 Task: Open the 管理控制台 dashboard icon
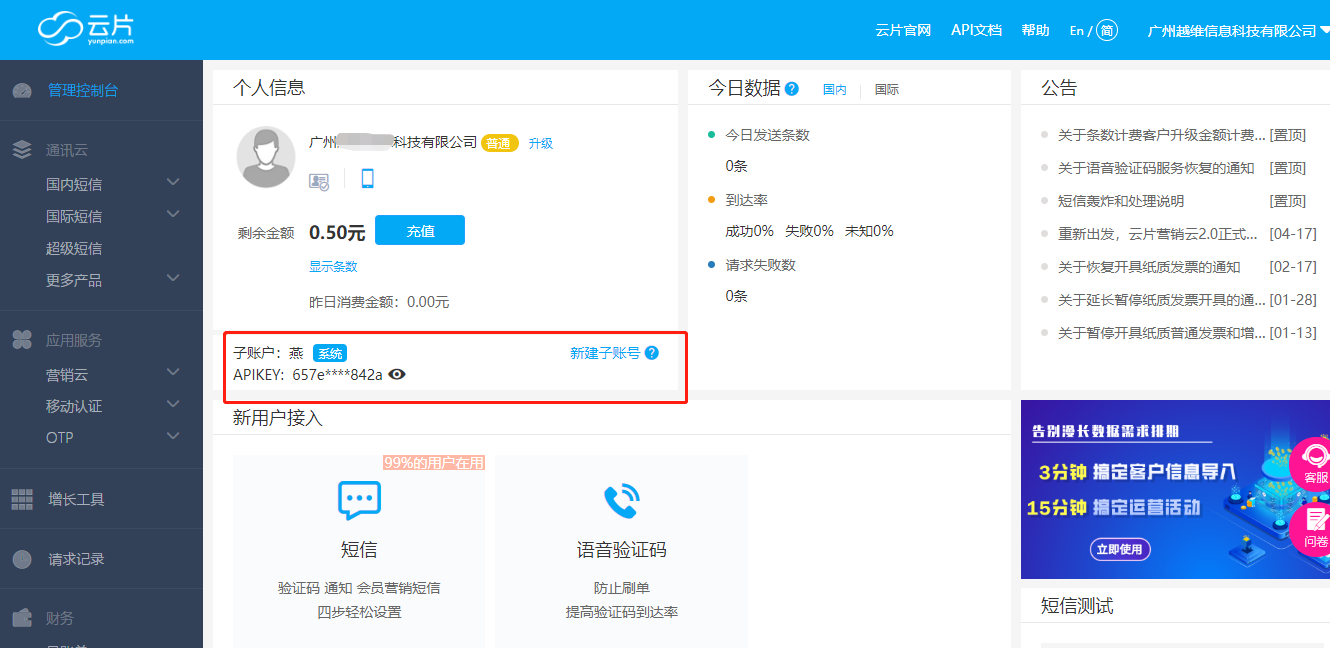(x=22, y=91)
